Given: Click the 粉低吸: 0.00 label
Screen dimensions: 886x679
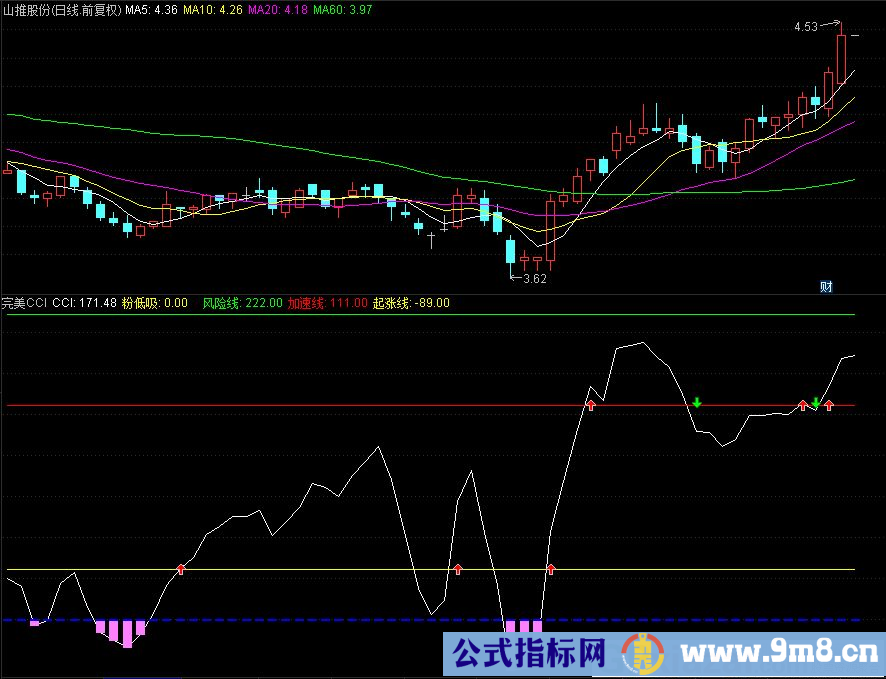Looking at the screenshot, I should pyautogui.click(x=155, y=303).
